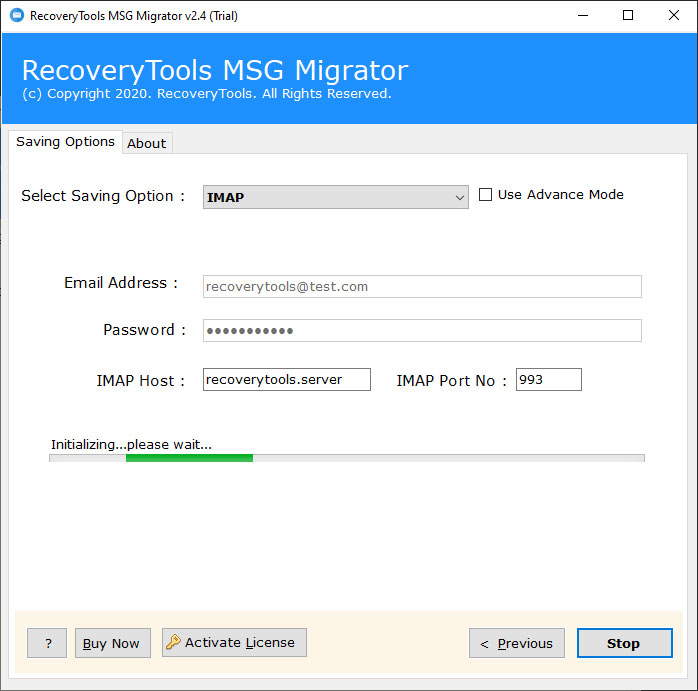Viewport: 698px width, 691px height.
Task: Click the IMAP Port No field
Action: (x=548, y=379)
